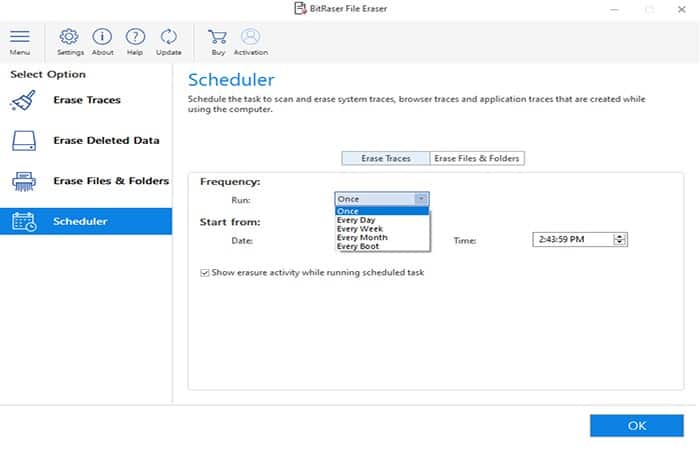This screenshot has height=450, width=700.
Task: Toggle Show erasure activity checkbox
Action: [x=205, y=273]
